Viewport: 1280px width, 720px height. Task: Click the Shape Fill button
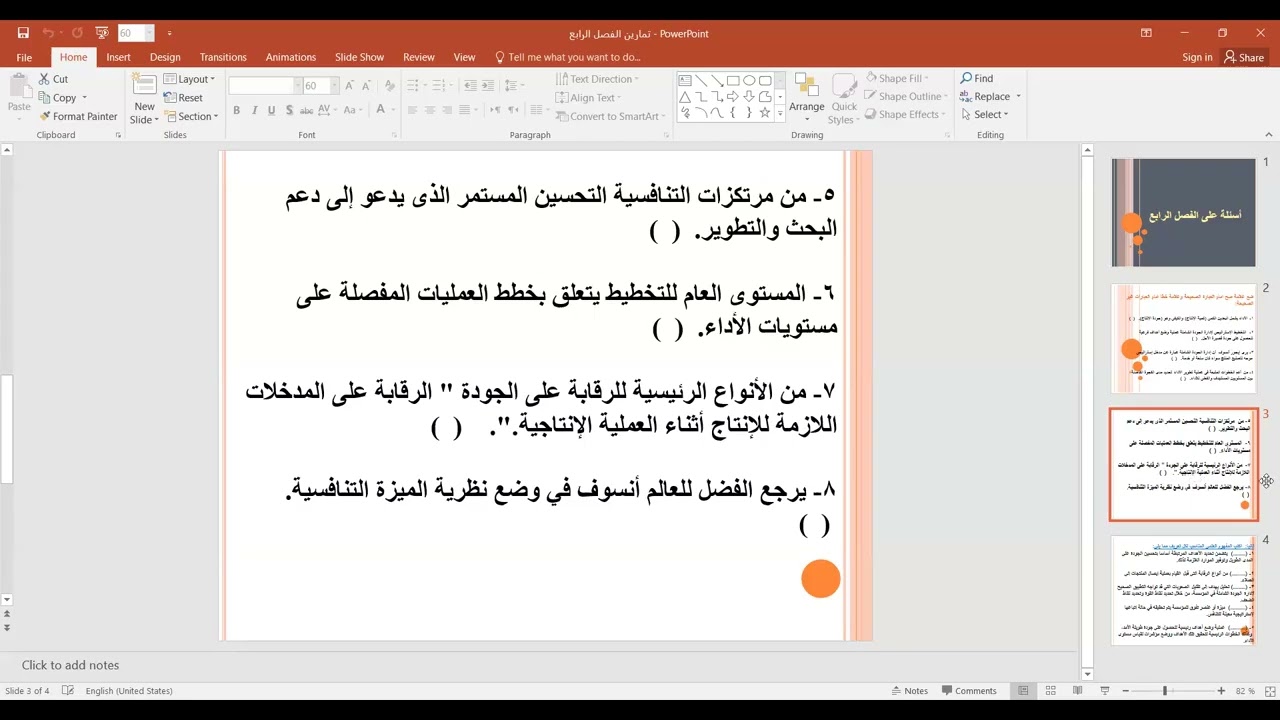click(897, 78)
